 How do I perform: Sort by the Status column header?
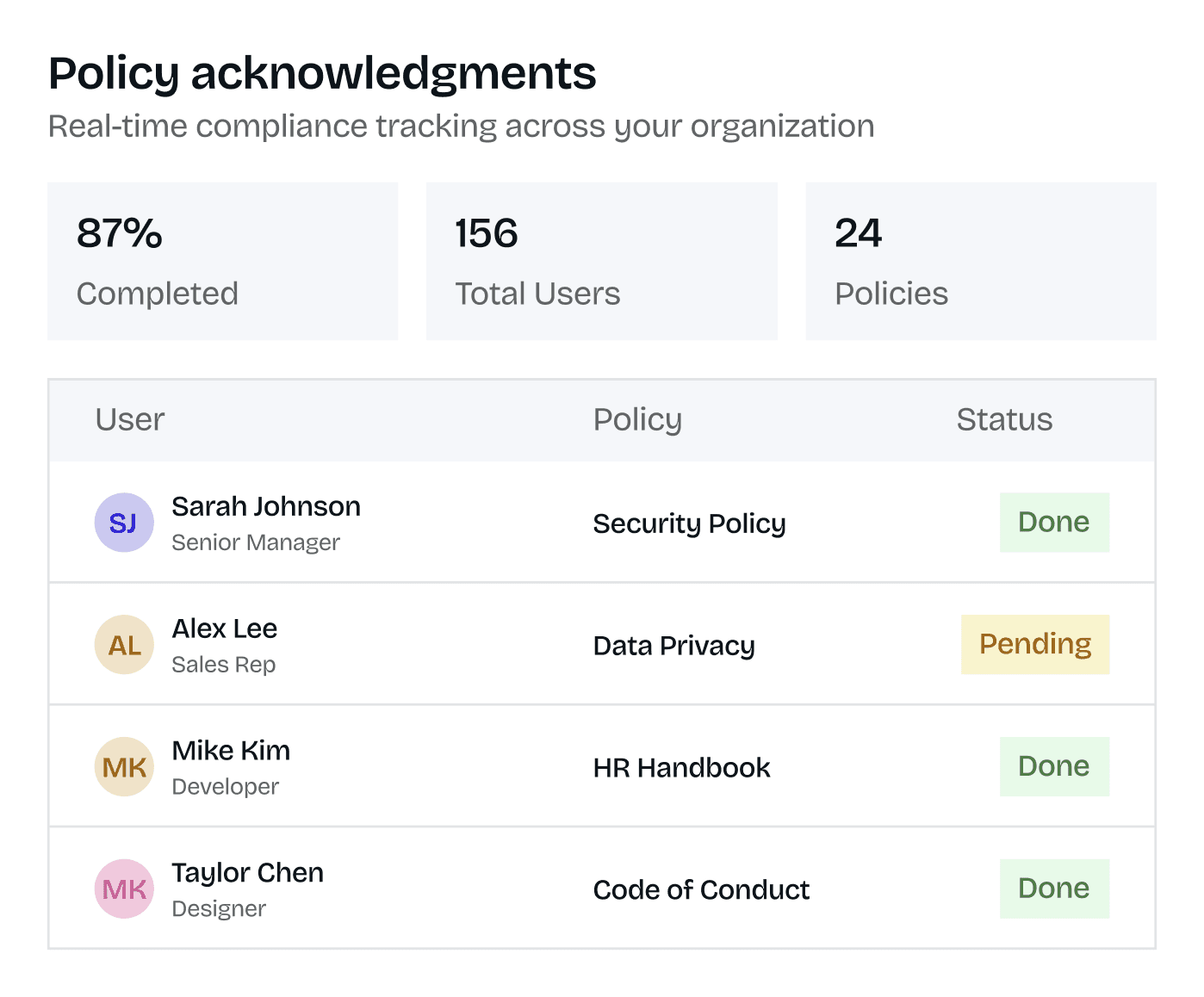(1004, 419)
